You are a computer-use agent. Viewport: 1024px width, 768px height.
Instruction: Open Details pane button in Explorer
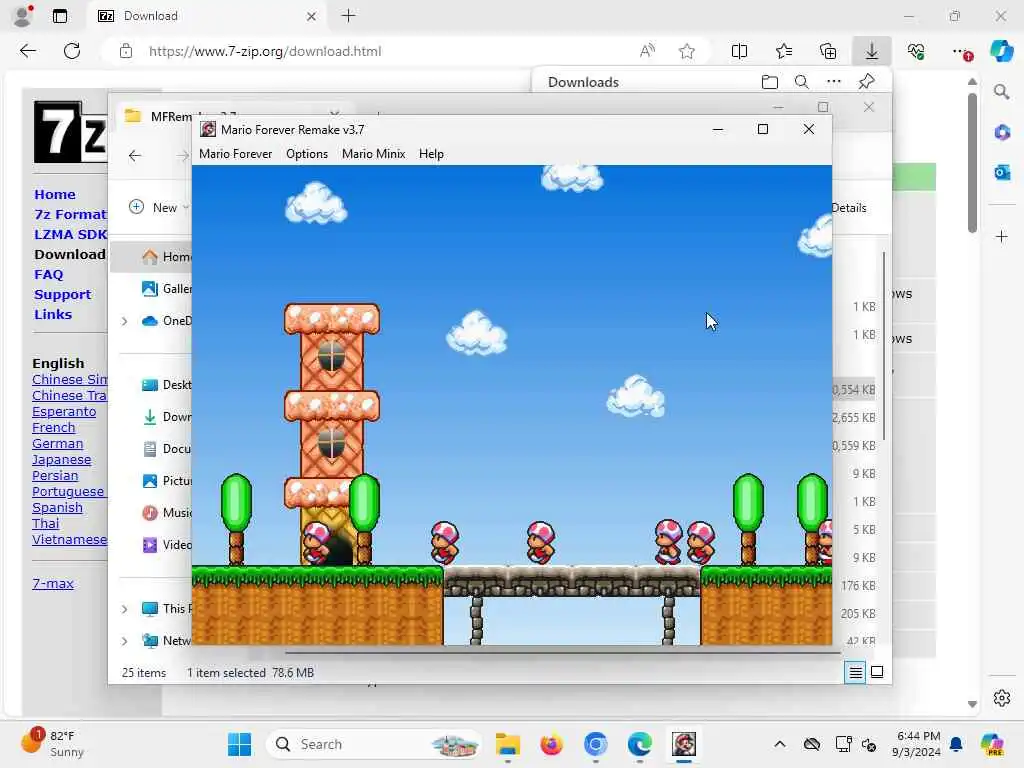pos(849,208)
